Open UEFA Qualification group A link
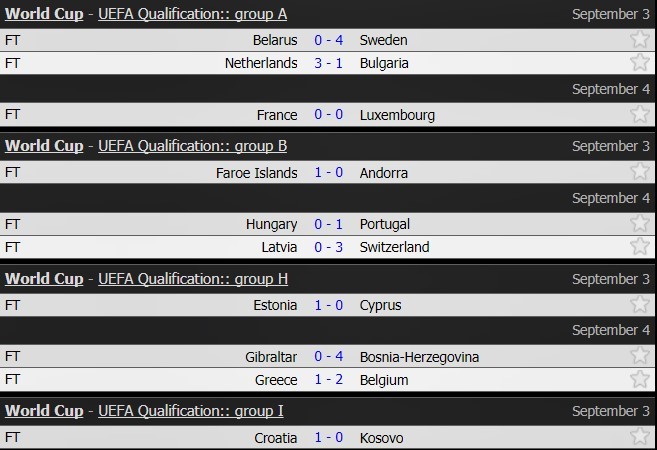This screenshot has width=657, height=450. [192, 14]
